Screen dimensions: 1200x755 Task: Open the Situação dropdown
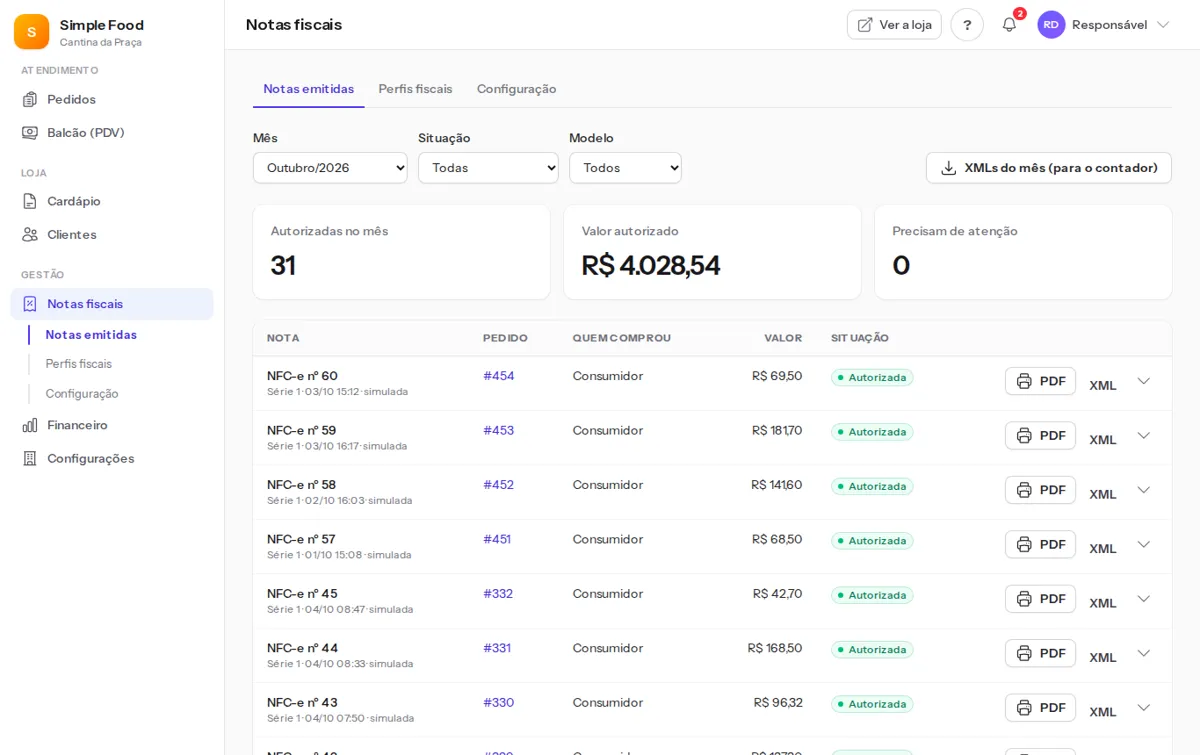pos(488,168)
